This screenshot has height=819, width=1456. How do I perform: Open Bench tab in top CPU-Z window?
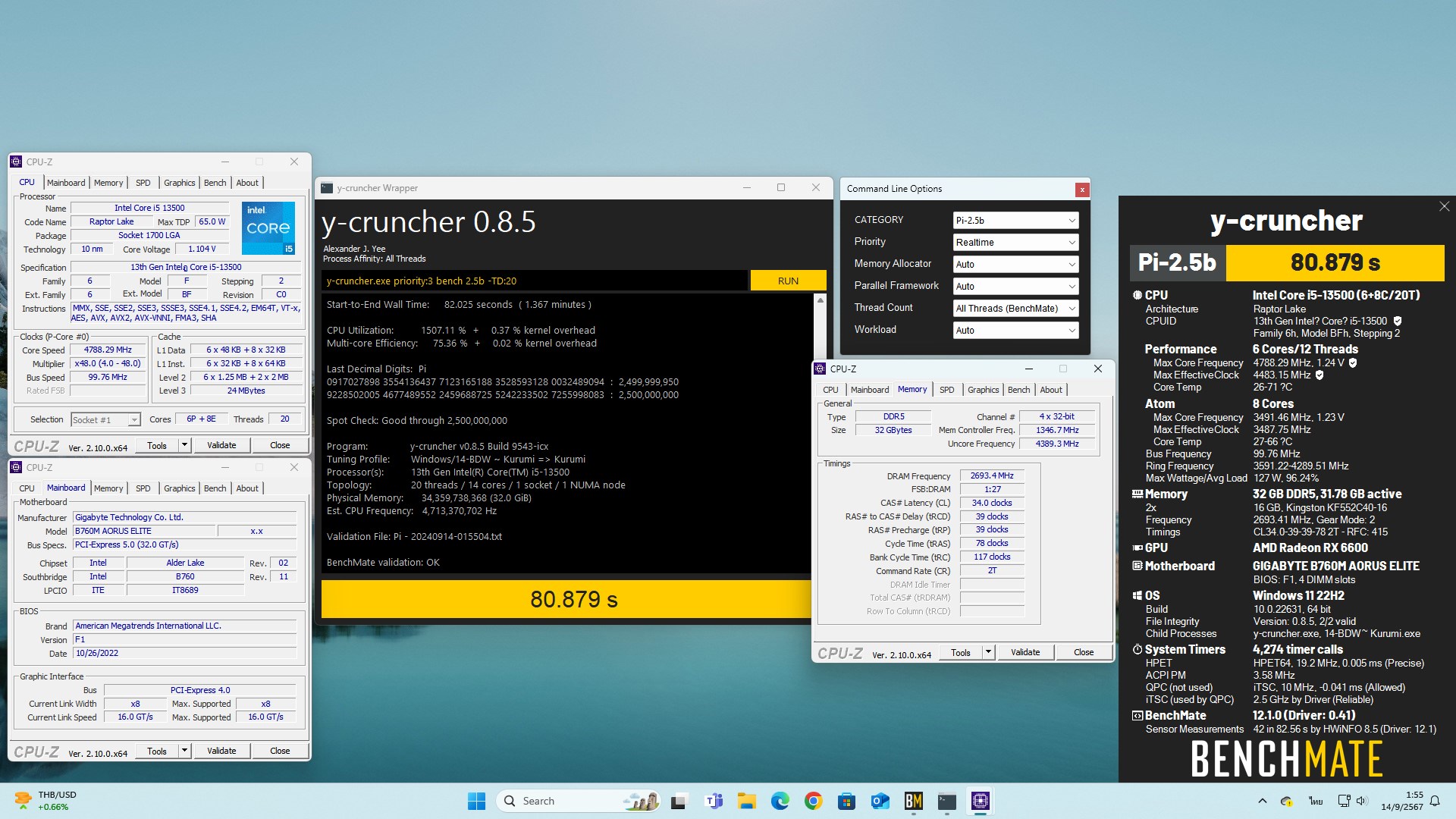coord(215,183)
